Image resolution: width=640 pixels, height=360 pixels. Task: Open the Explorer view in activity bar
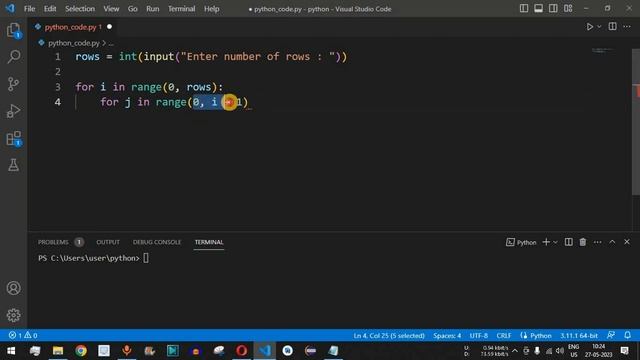pyautogui.click(x=13, y=30)
